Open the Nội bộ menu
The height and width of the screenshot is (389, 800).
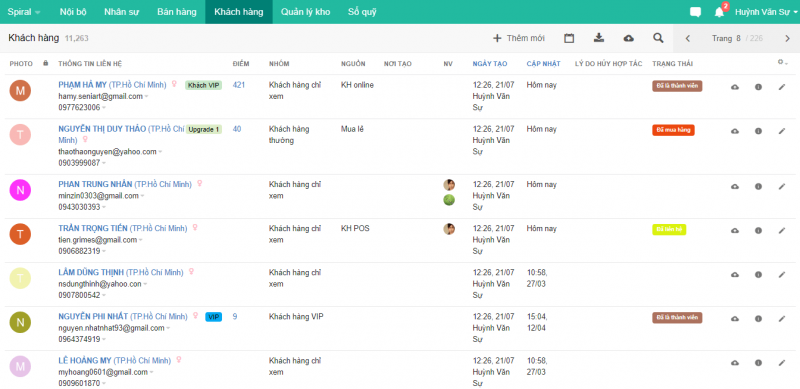tap(73, 12)
